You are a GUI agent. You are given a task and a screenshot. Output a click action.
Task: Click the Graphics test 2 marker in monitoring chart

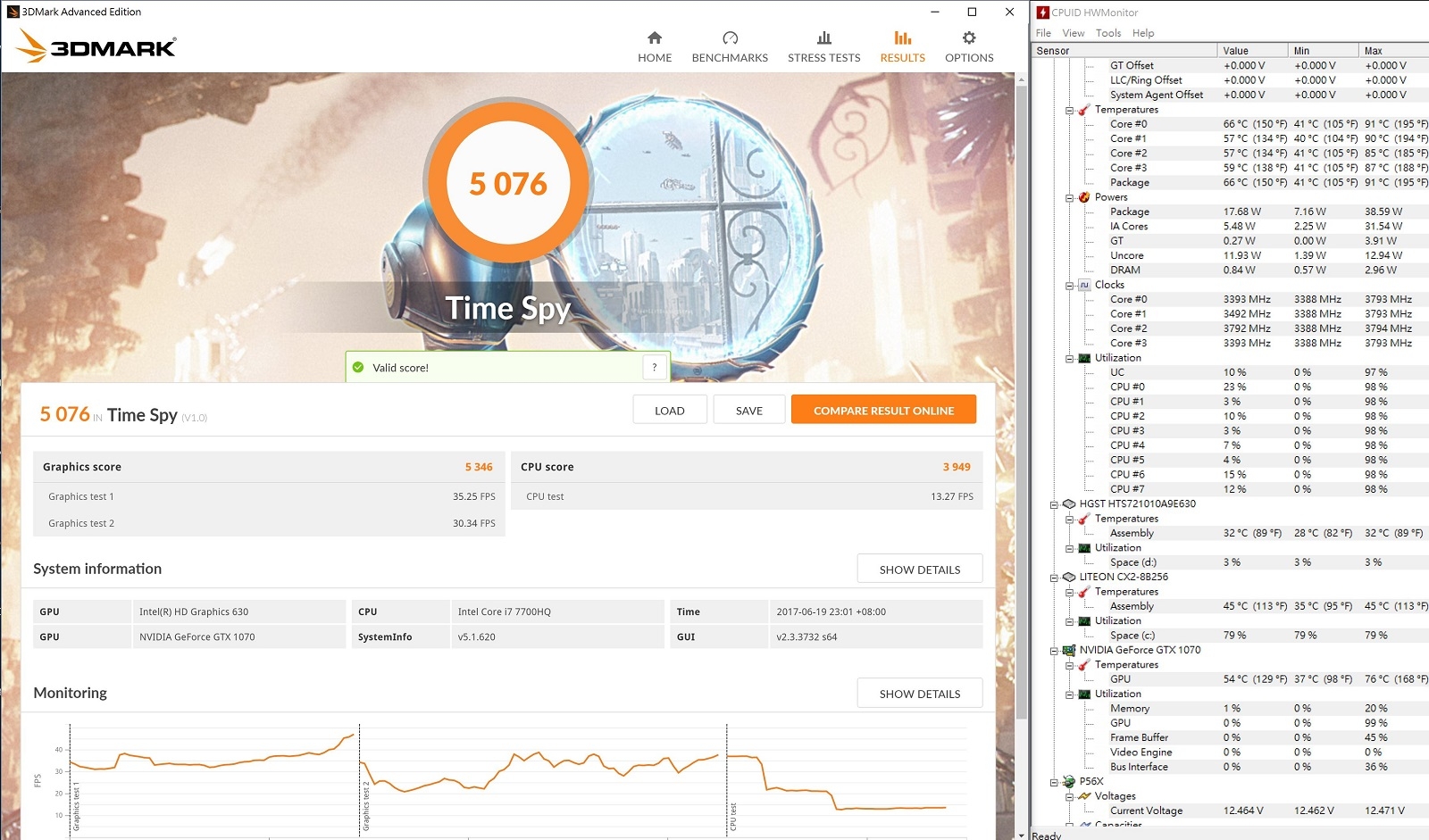coord(366,807)
